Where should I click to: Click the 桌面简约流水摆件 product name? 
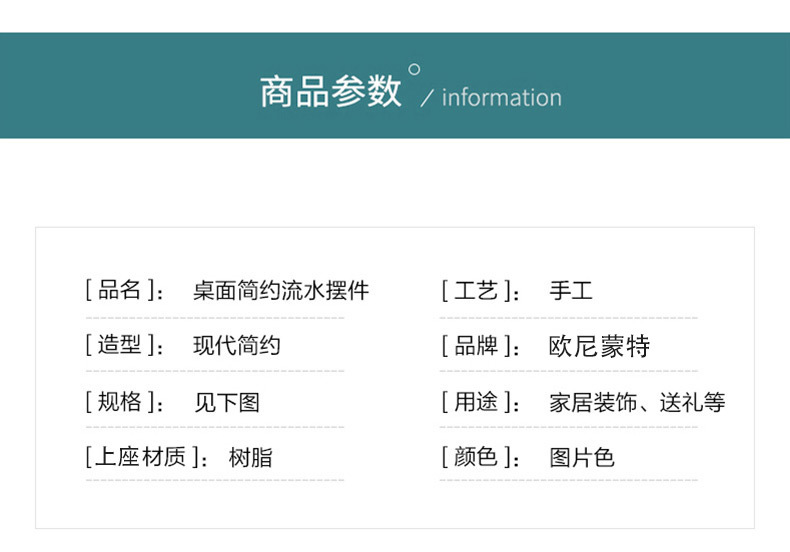pyautogui.click(x=281, y=291)
